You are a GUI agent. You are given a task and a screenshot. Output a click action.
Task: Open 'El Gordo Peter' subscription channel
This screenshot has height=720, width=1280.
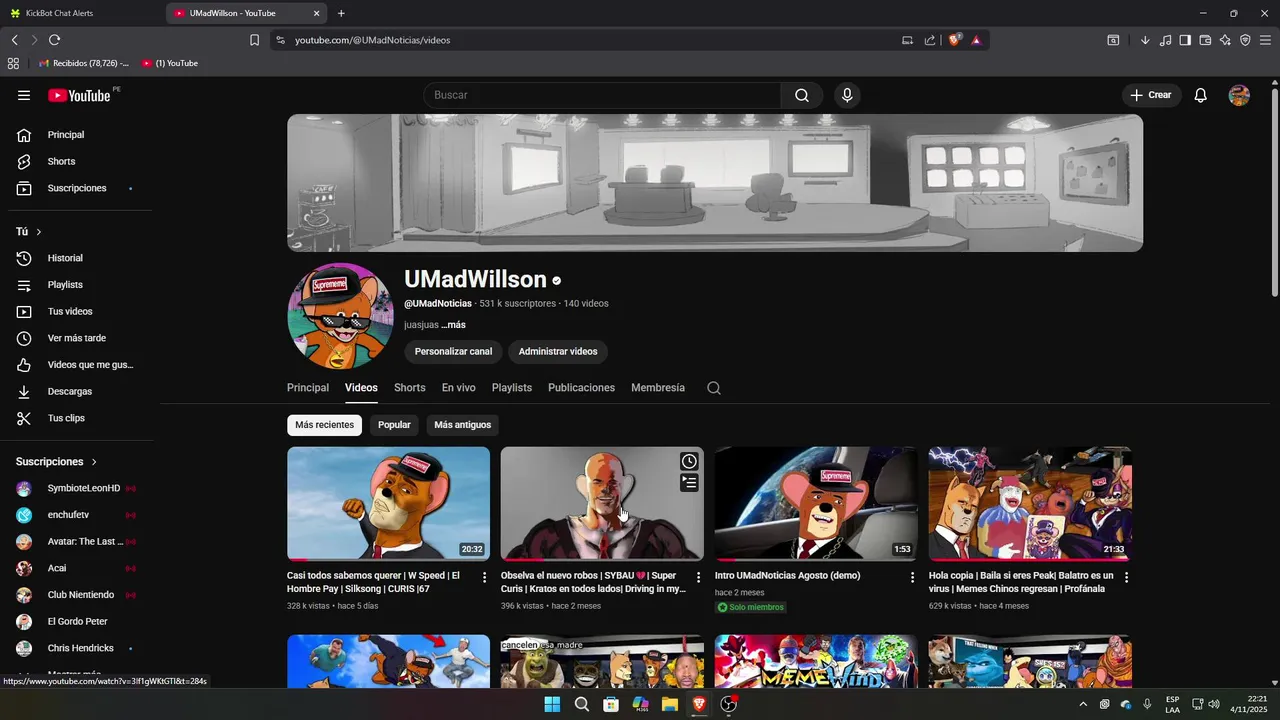76,622
